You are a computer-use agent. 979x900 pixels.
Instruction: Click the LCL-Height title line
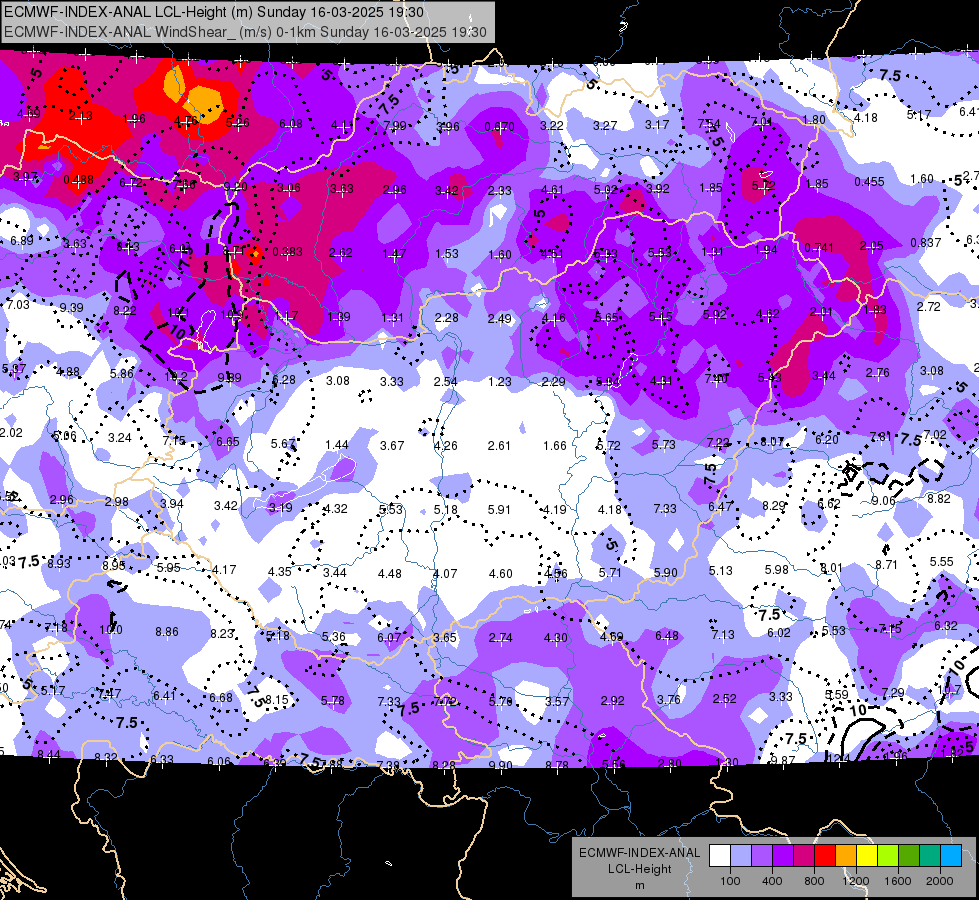click(x=214, y=12)
